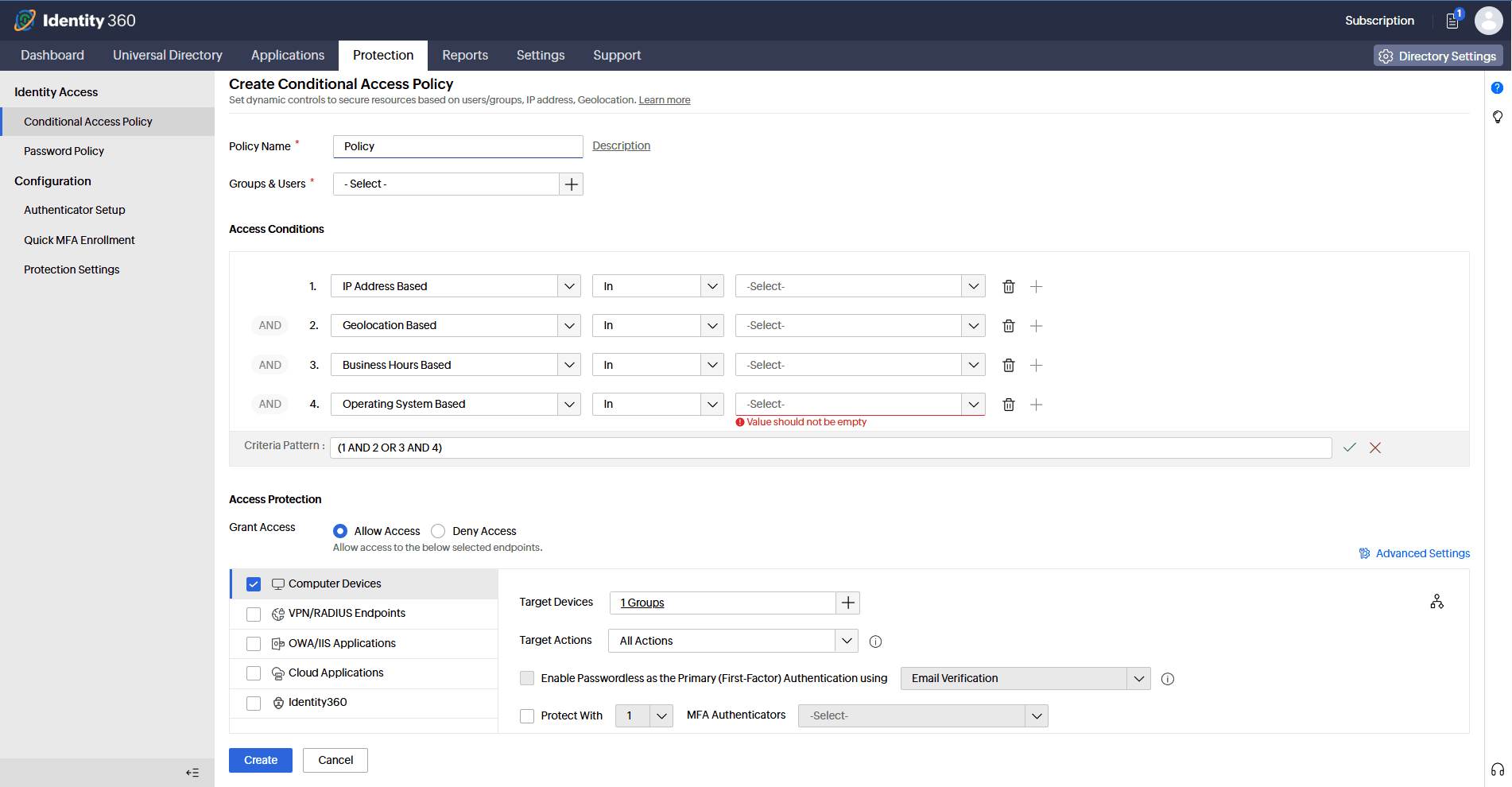Delete the IP Address Based condition row
This screenshot has width=1512, height=787.
click(x=1009, y=286)
